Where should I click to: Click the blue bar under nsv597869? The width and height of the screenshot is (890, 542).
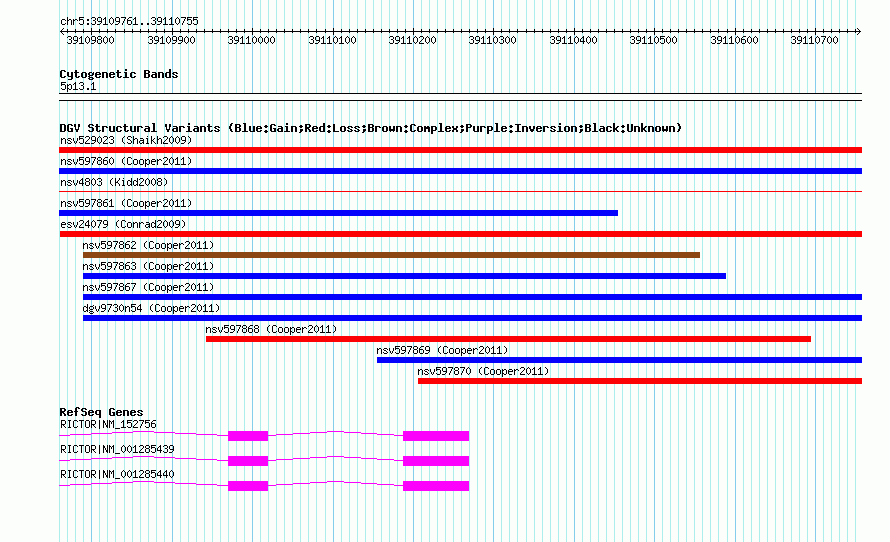pos(619,360)
